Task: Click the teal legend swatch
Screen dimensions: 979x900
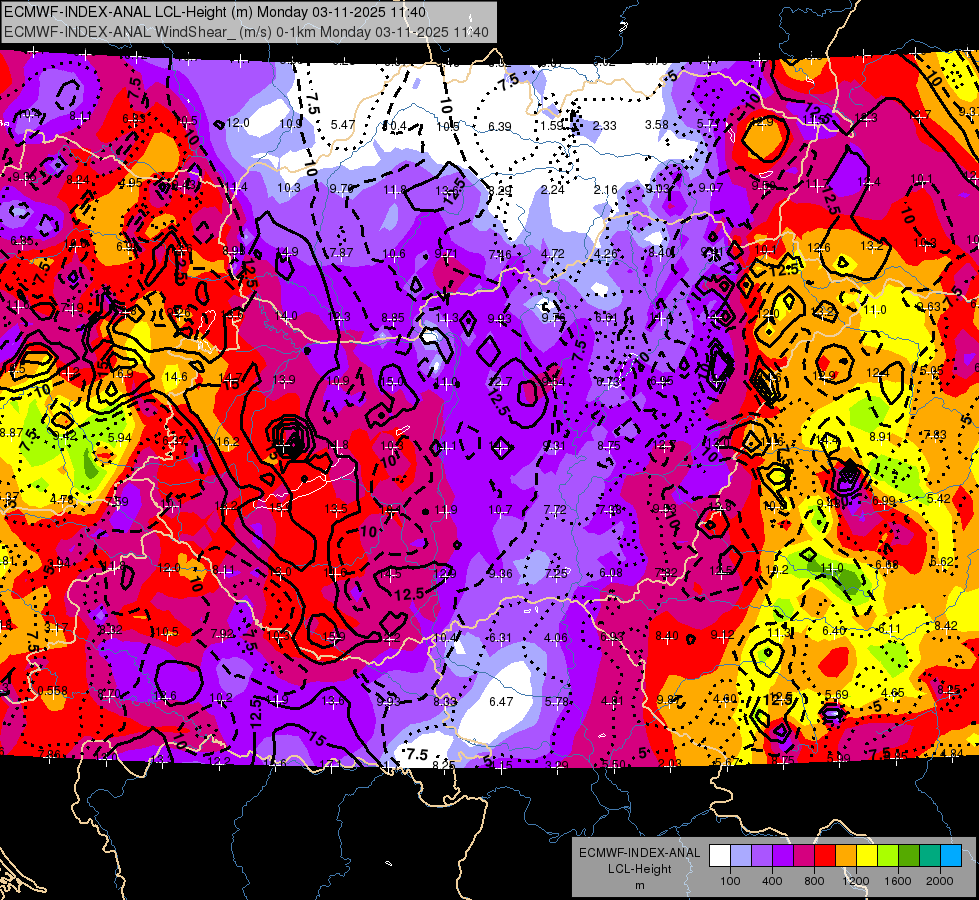Action: point(930,856)
